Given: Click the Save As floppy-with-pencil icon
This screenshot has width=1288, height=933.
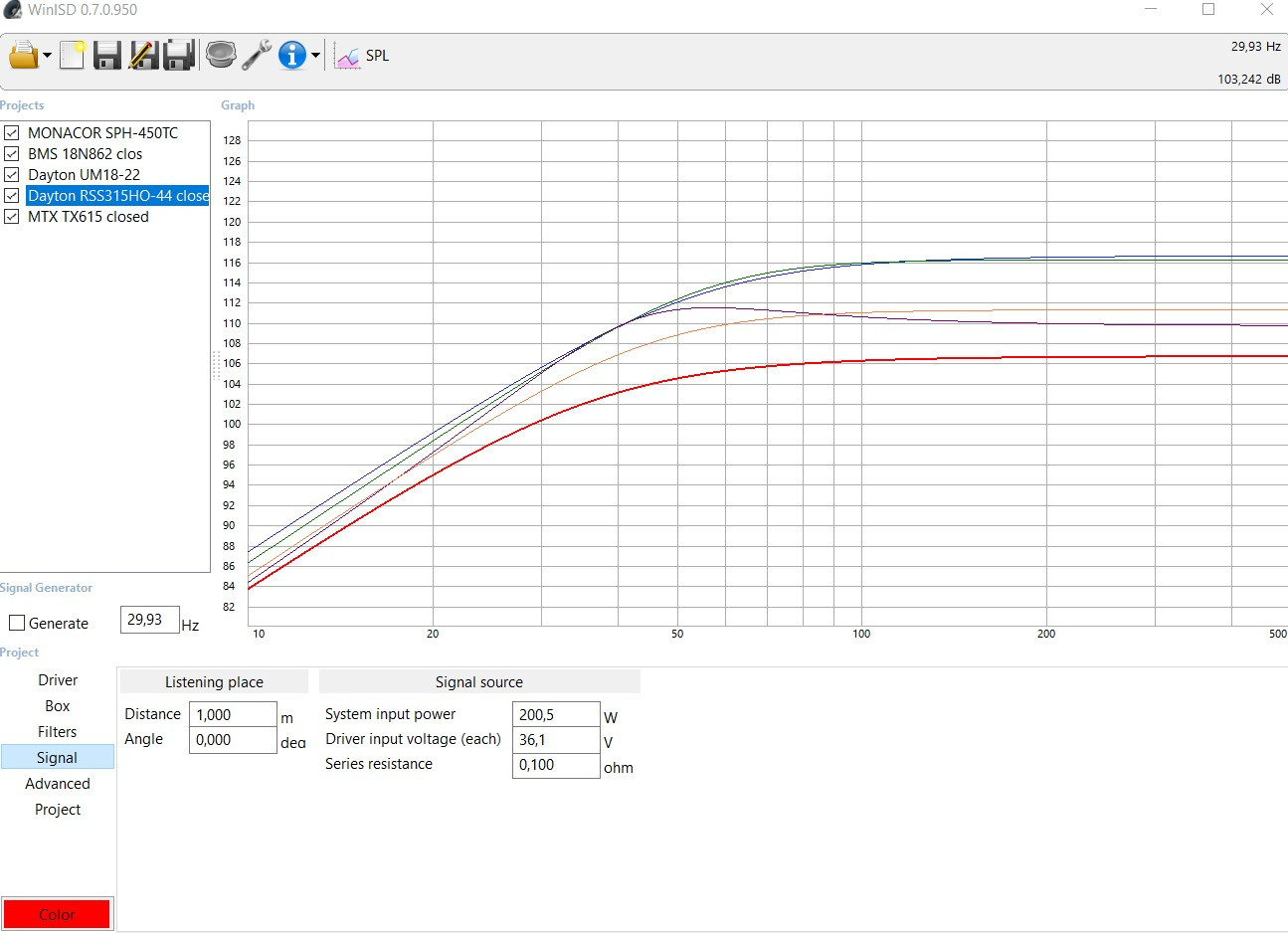Looking at the screenshot, I should (x=143, y=56).
